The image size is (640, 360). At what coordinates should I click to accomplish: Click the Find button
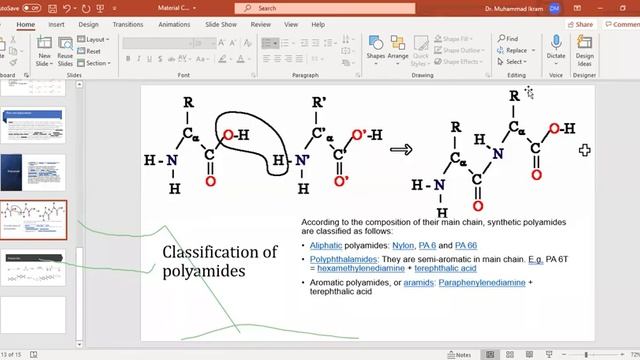(x=508, y=39)
